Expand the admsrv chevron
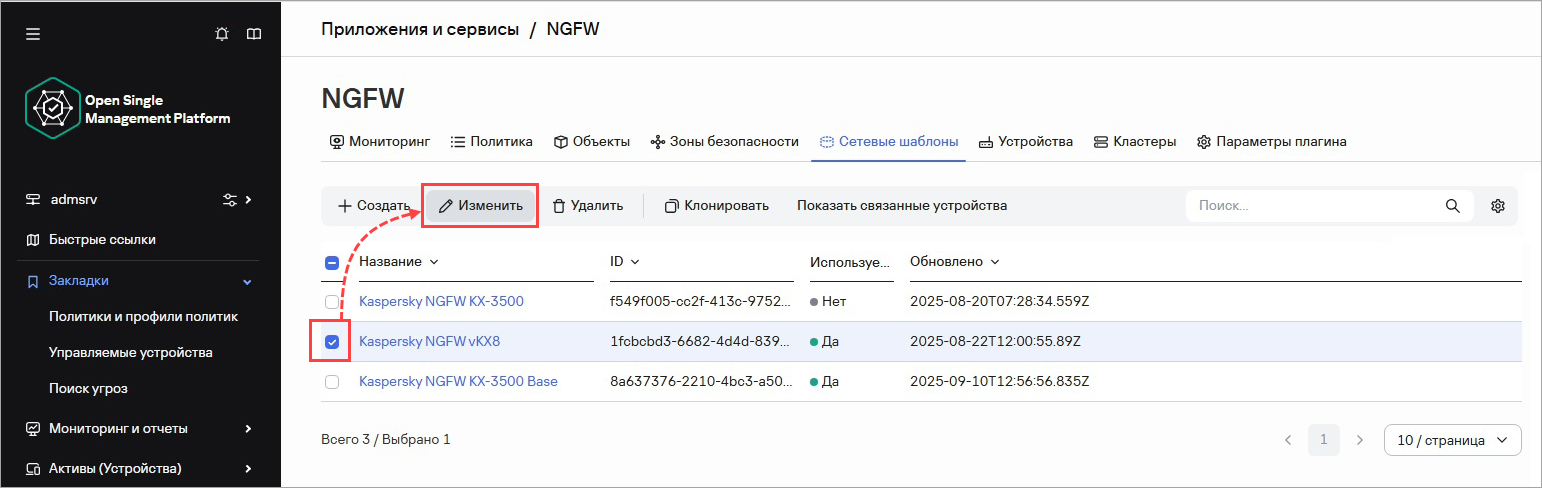Screen dimensions: 1542x488 [x=248, y=200]
